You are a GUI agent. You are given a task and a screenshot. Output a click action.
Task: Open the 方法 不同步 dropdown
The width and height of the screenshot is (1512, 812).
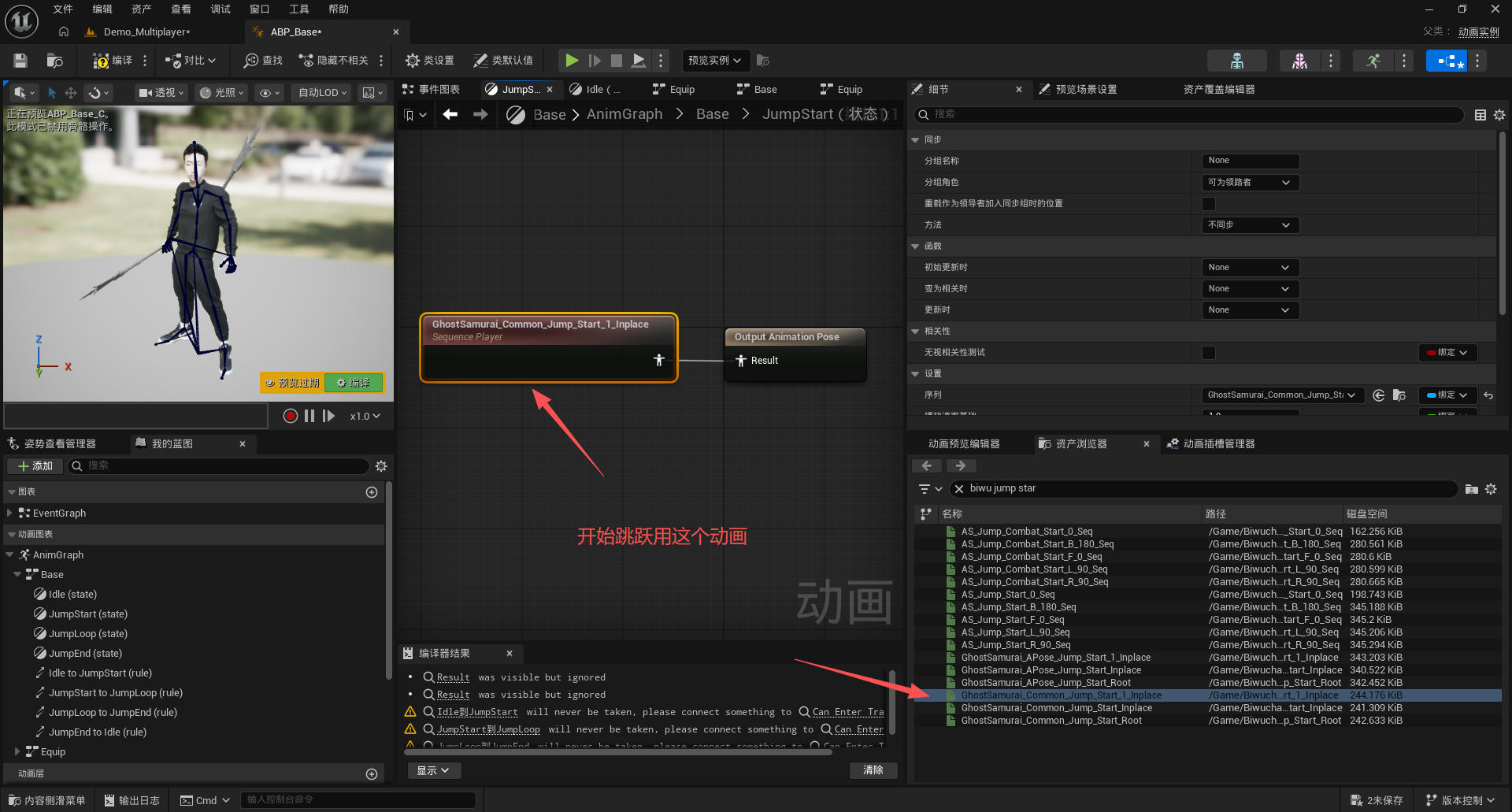coord(1251,225)
